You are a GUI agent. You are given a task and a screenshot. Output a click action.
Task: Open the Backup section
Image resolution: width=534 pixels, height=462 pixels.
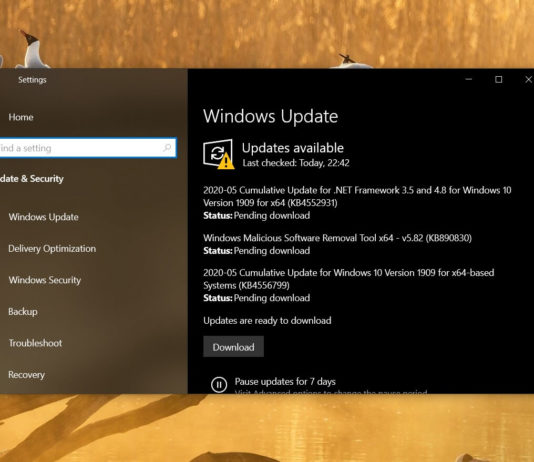tap(23, 312)
